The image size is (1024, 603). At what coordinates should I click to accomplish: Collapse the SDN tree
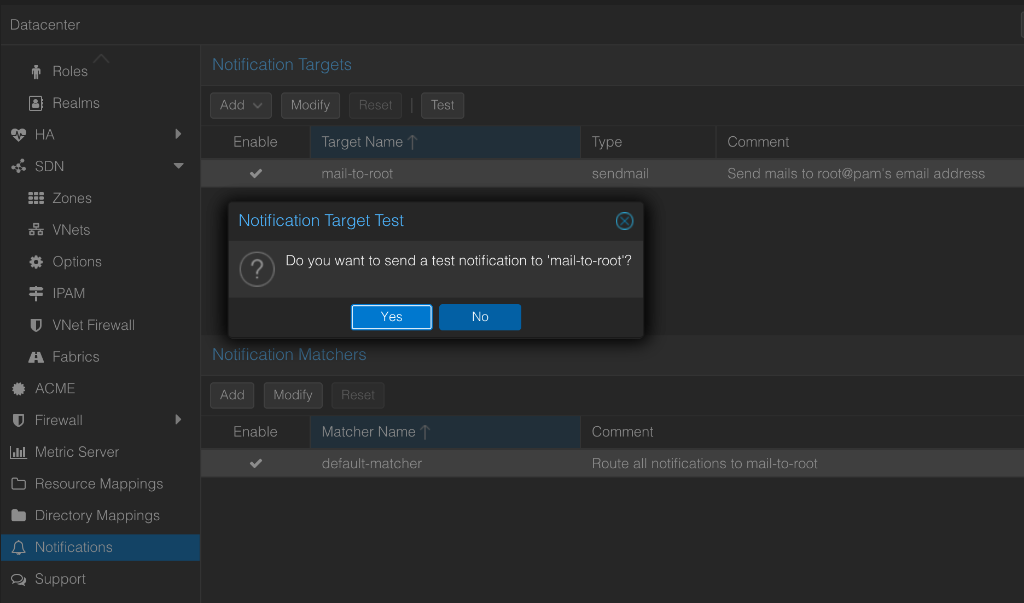[178, 166]
